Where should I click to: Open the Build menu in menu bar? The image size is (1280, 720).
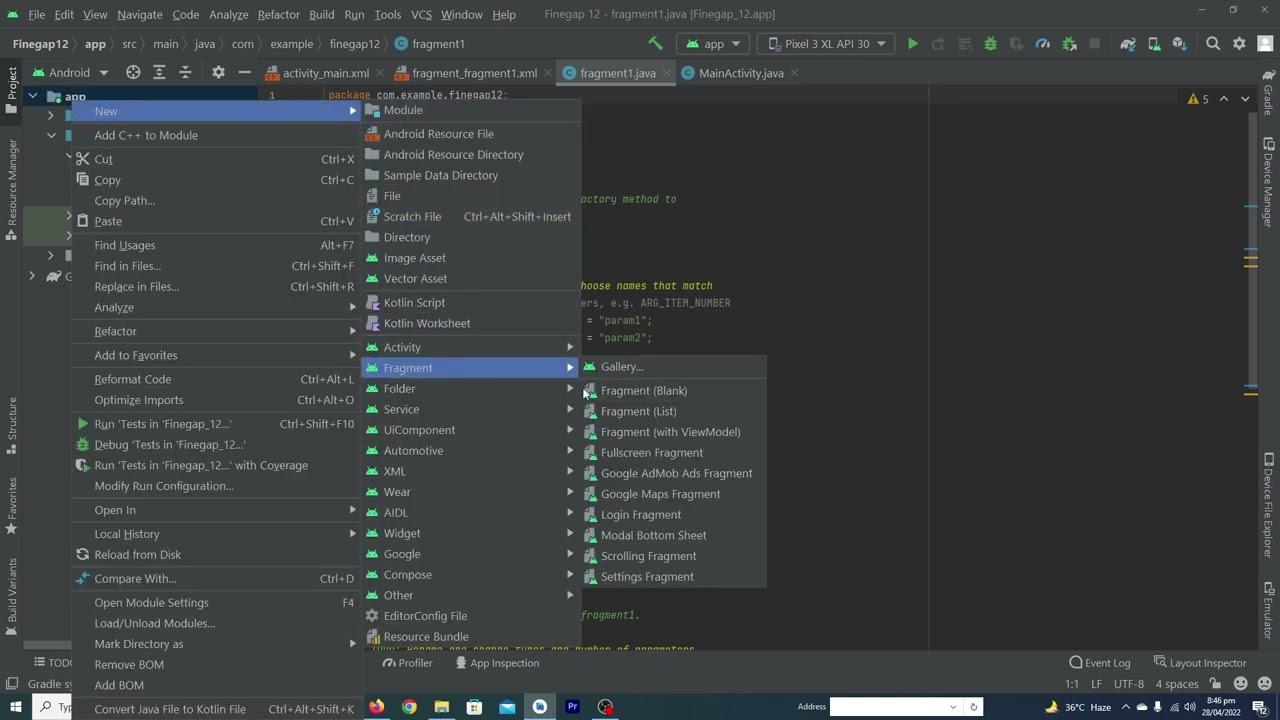[x=321, y=14]
